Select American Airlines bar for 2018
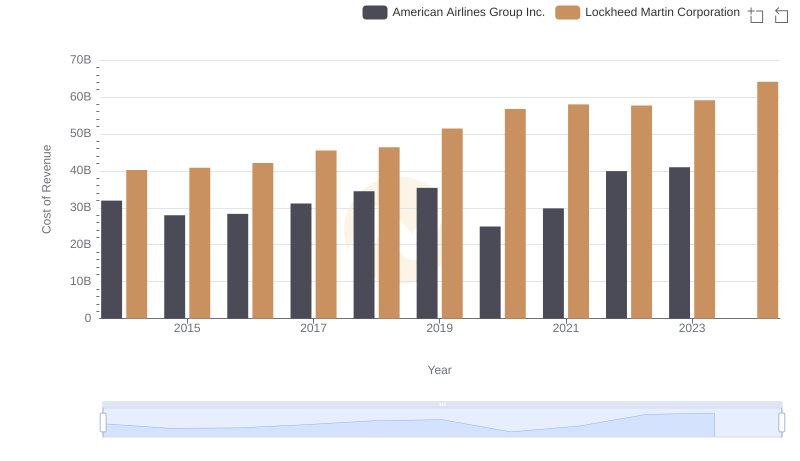Screen dimensions: 800x461 point(364,255)
